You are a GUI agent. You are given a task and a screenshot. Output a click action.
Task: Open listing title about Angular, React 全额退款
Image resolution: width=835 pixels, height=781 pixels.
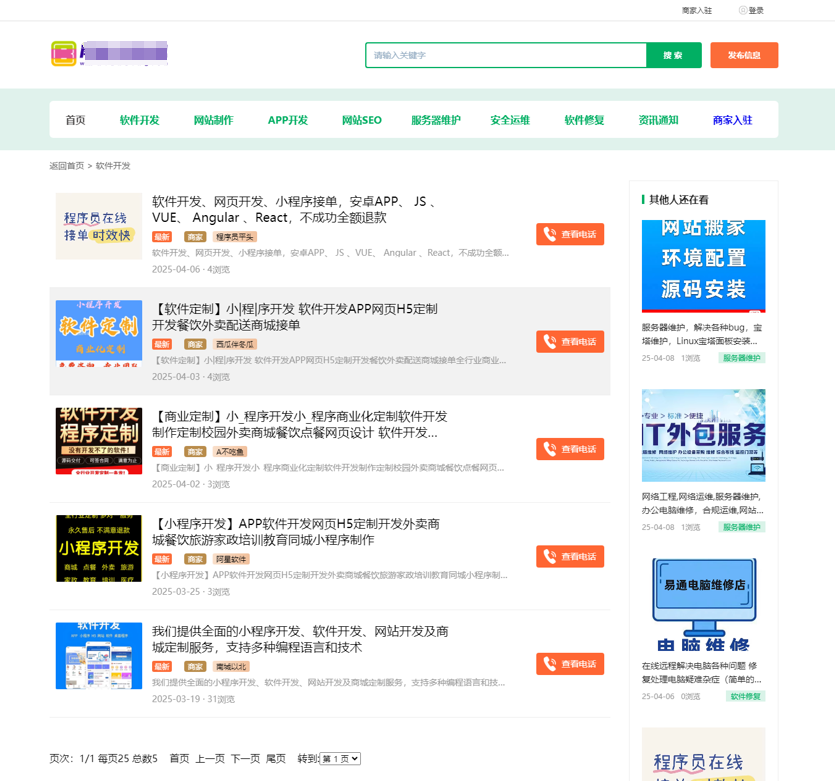click(x=294, y=210)
